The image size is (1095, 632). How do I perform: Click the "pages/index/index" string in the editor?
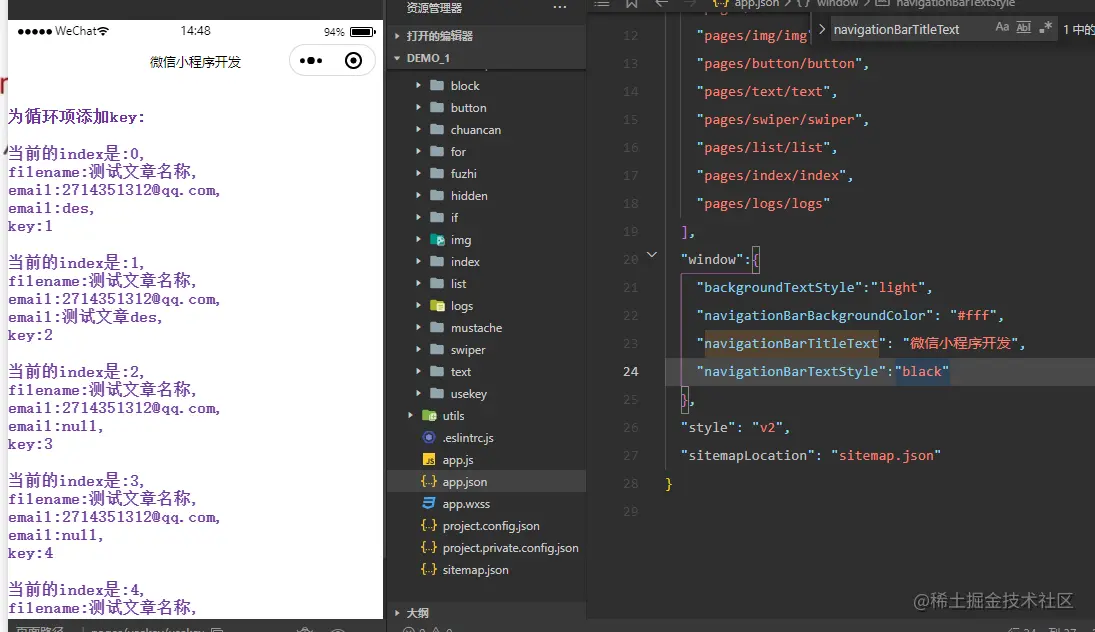click(x=771, y=175)
